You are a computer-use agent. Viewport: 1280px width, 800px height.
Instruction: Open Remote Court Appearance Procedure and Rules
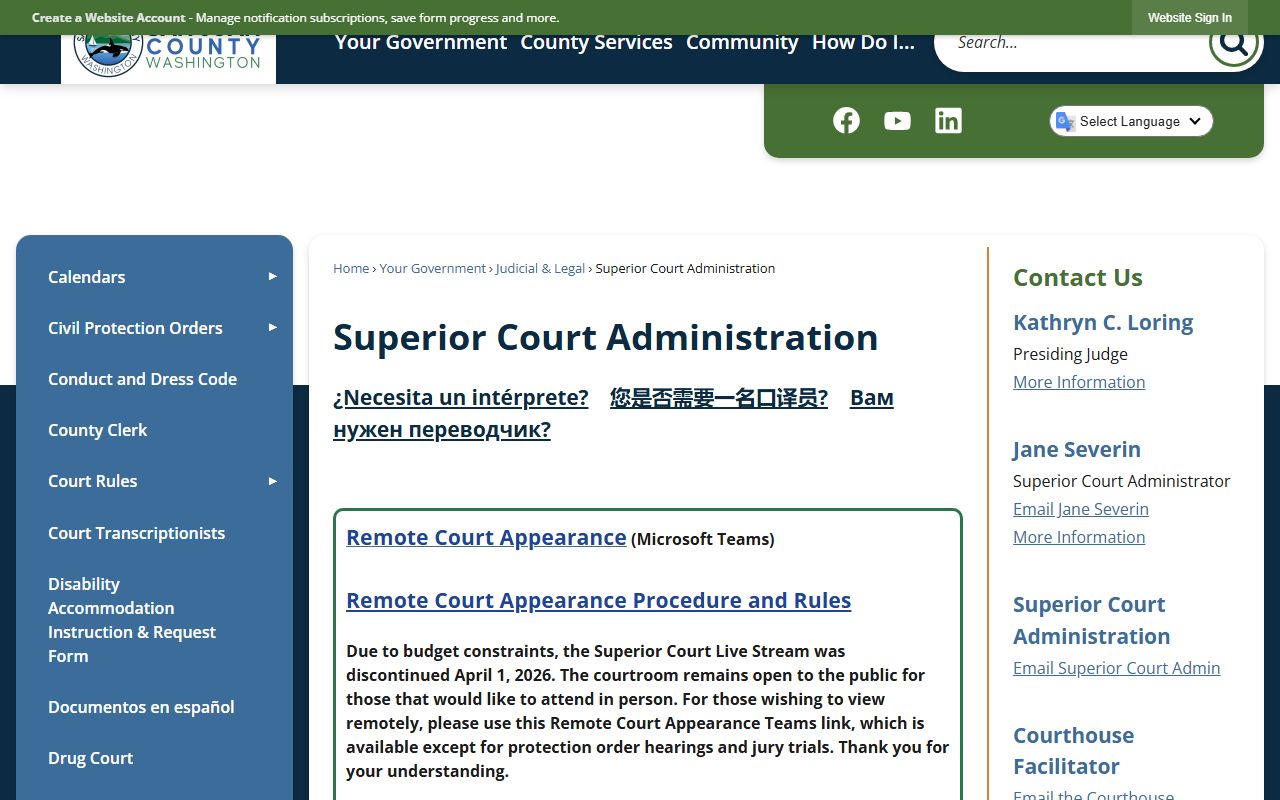pos(598,600)
